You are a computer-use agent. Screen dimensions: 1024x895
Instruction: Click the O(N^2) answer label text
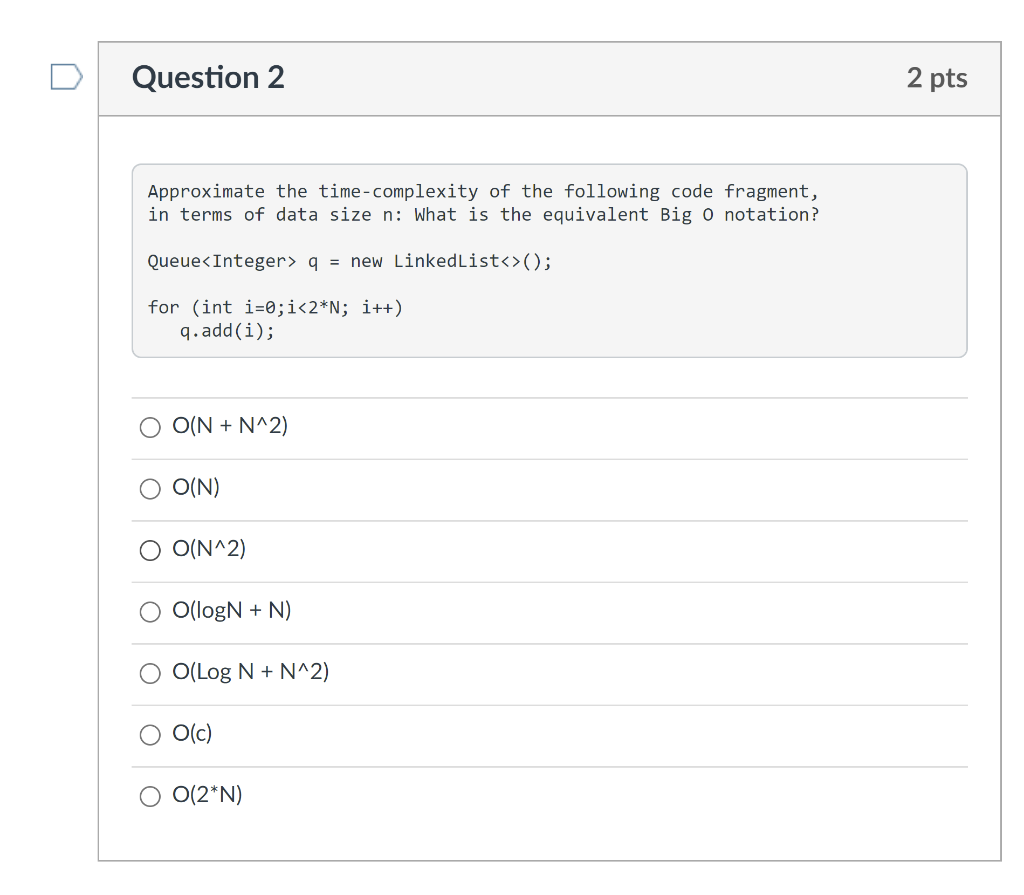coord(209,549)
